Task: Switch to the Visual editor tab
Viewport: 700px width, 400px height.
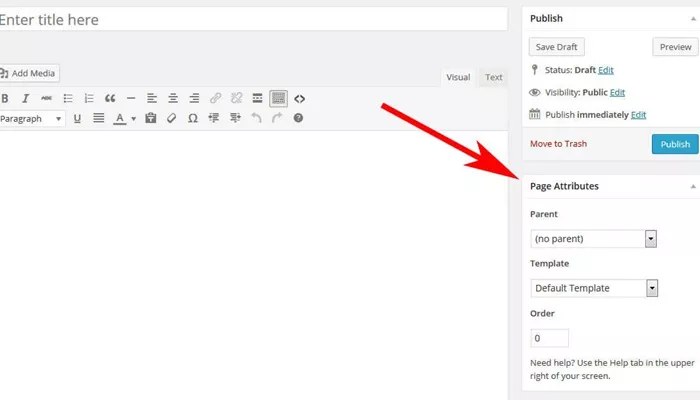Action: 458,77
